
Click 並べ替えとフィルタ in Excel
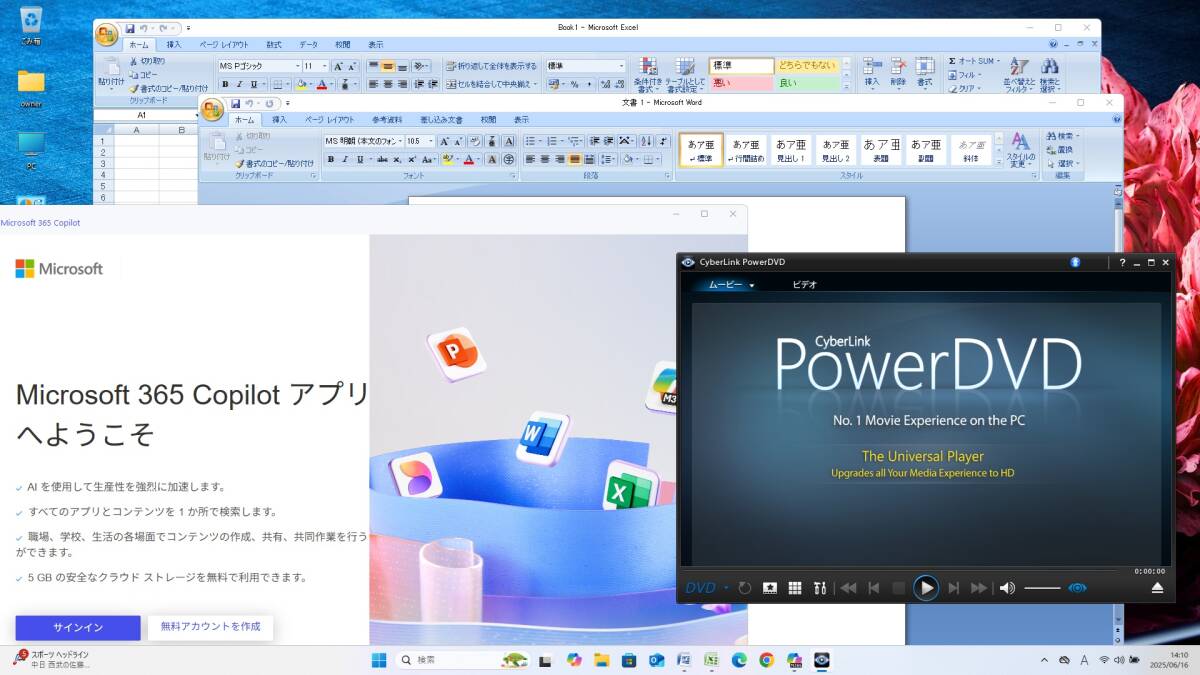pyautogui.click(x=1019, y=75)
